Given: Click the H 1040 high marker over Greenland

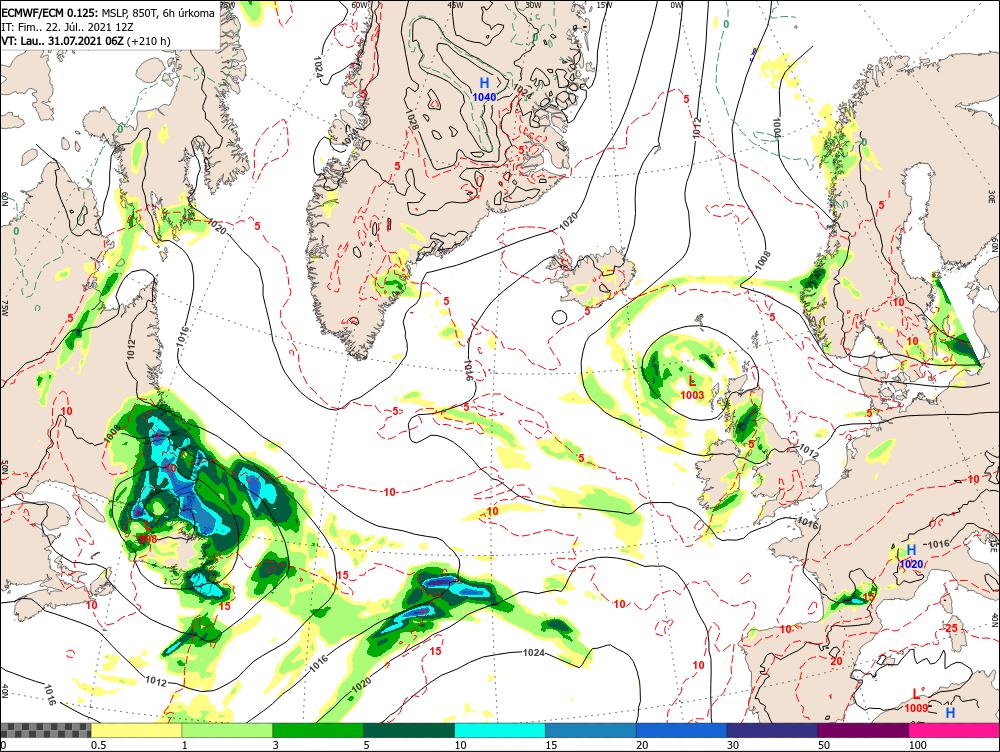Looking at the screenshot, I should coord(484,89).
